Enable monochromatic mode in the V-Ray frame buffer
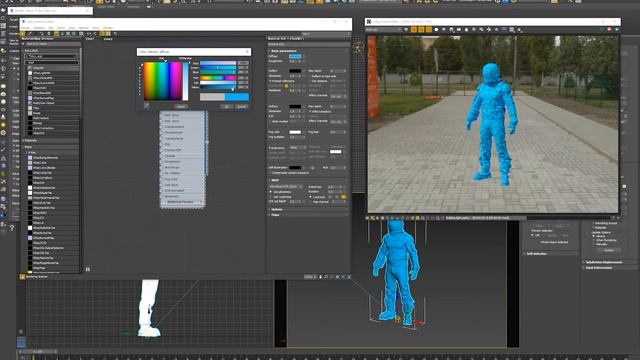Viewport: 640px width, 360px height. (444, 29)
